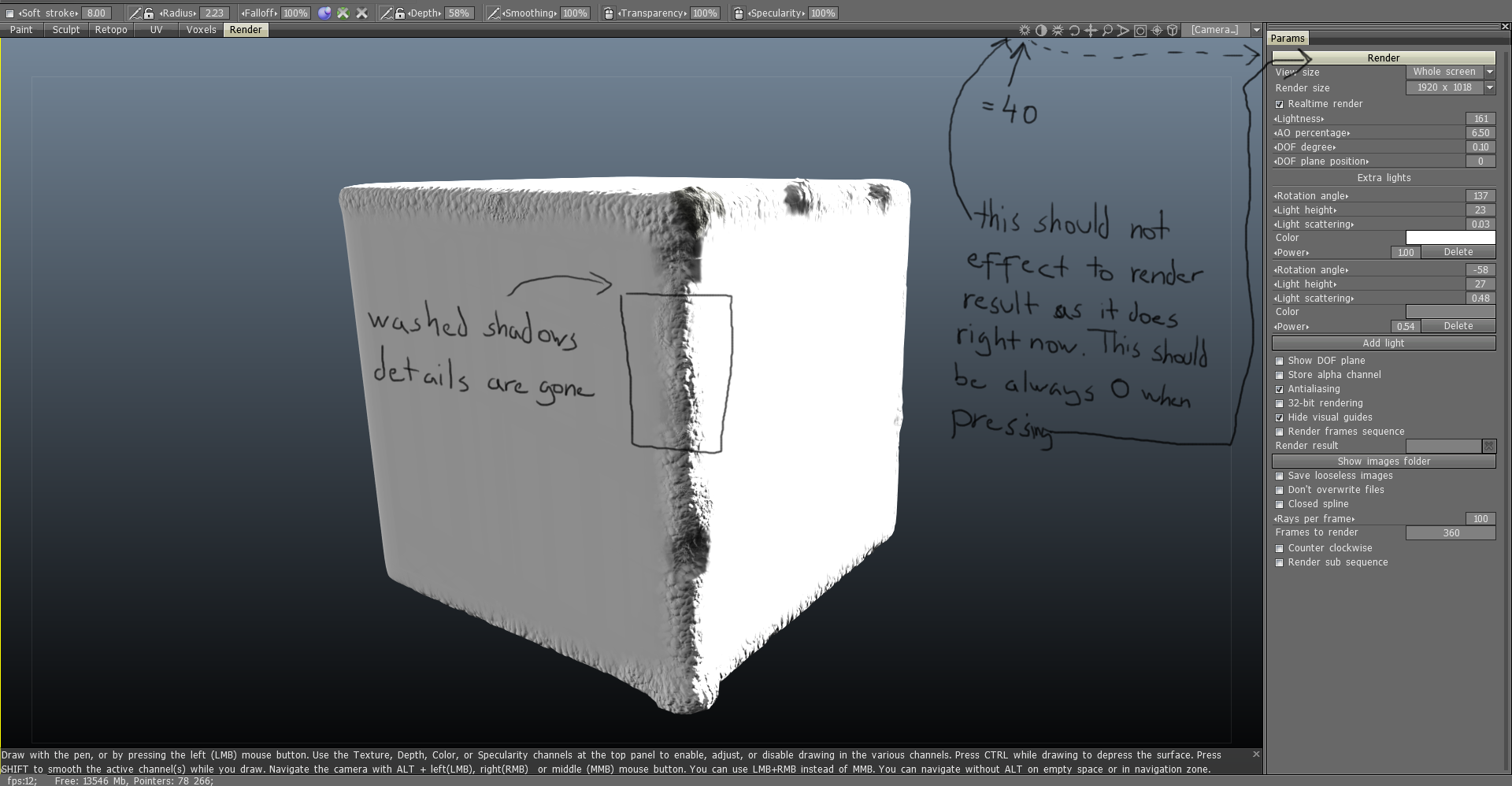Click Show images folder
The height and width of the screenshot is (786, 1512).
click(1384, 462)
